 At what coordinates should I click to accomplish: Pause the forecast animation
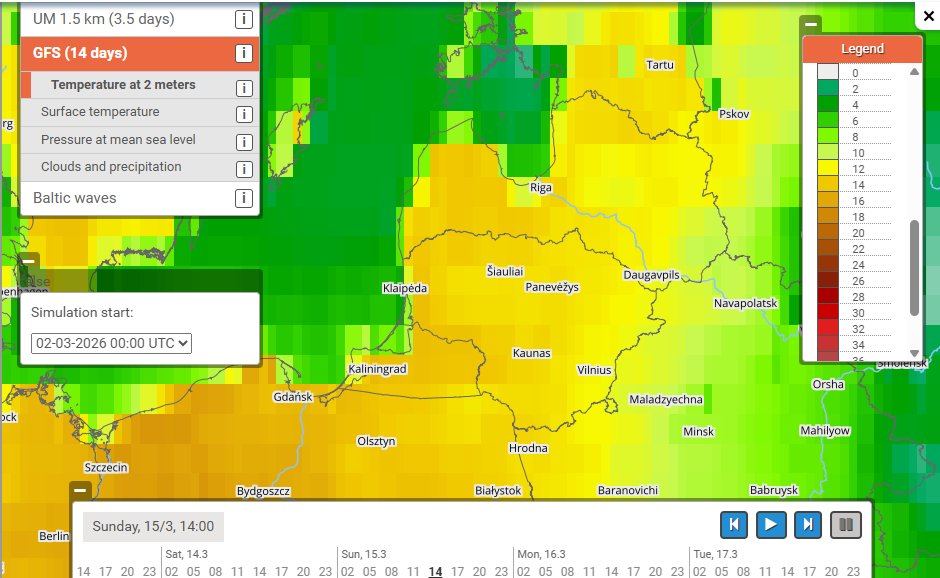click(x=846, y=525)
